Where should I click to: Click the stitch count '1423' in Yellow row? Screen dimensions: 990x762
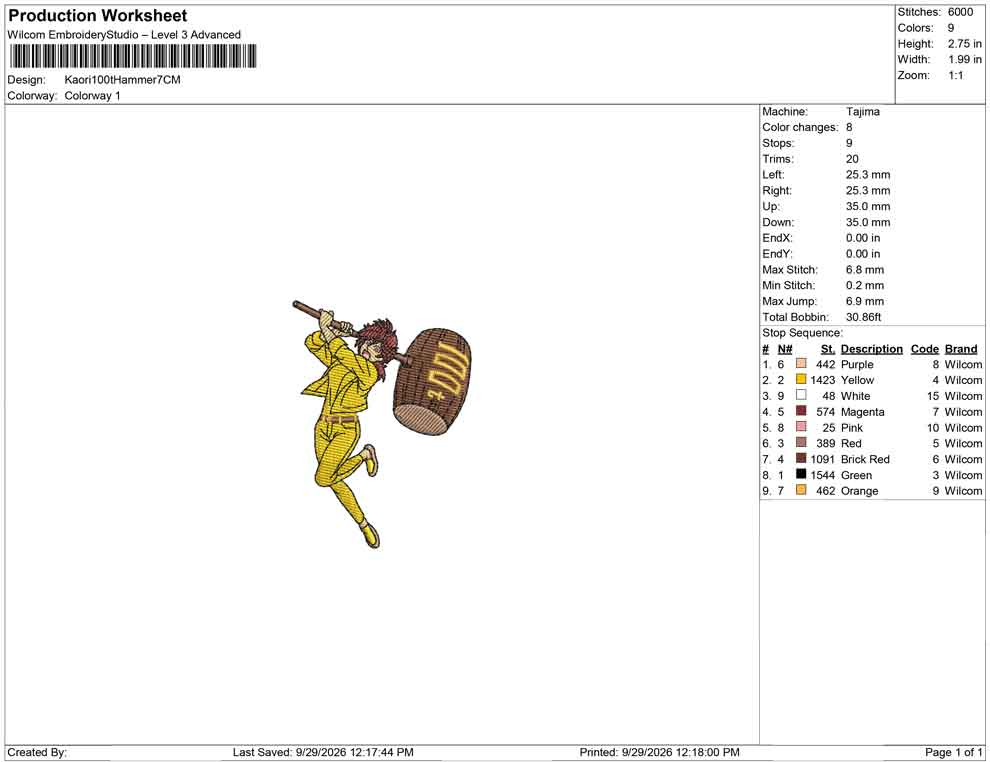(x=823, y=380)
